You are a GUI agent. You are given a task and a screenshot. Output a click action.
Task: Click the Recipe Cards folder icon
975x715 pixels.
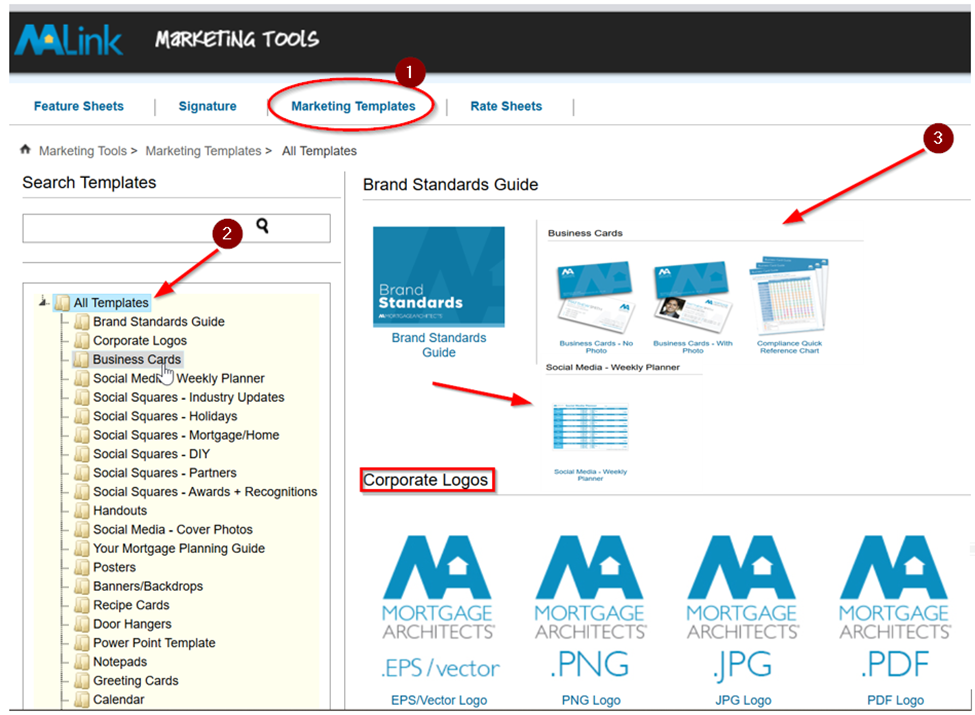(81, 605)
